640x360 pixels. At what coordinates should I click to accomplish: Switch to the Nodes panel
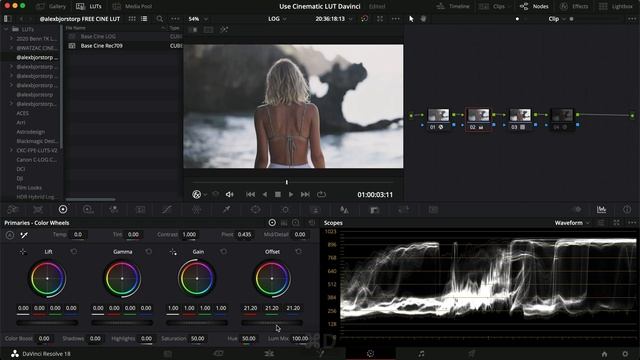tap(534, 6)
